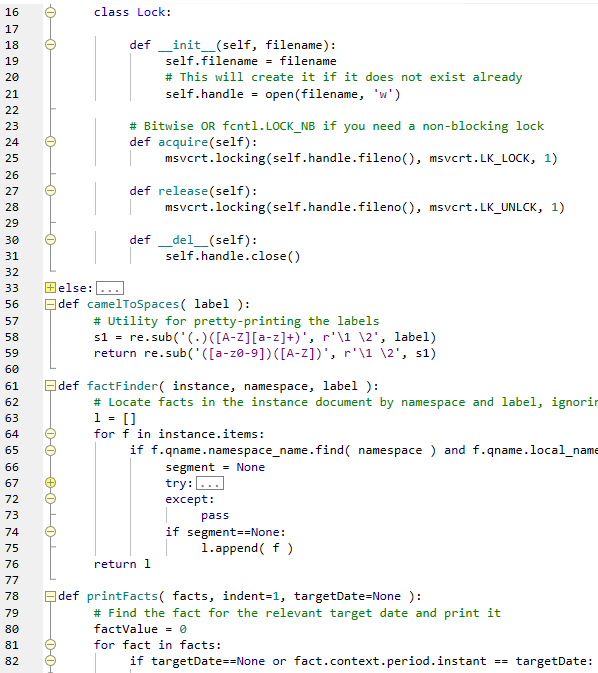The height and width of the screenshot is (673, 598).
Task: Collapse the 'if f.qname.namespace_name' block
Action: point(51,450)
